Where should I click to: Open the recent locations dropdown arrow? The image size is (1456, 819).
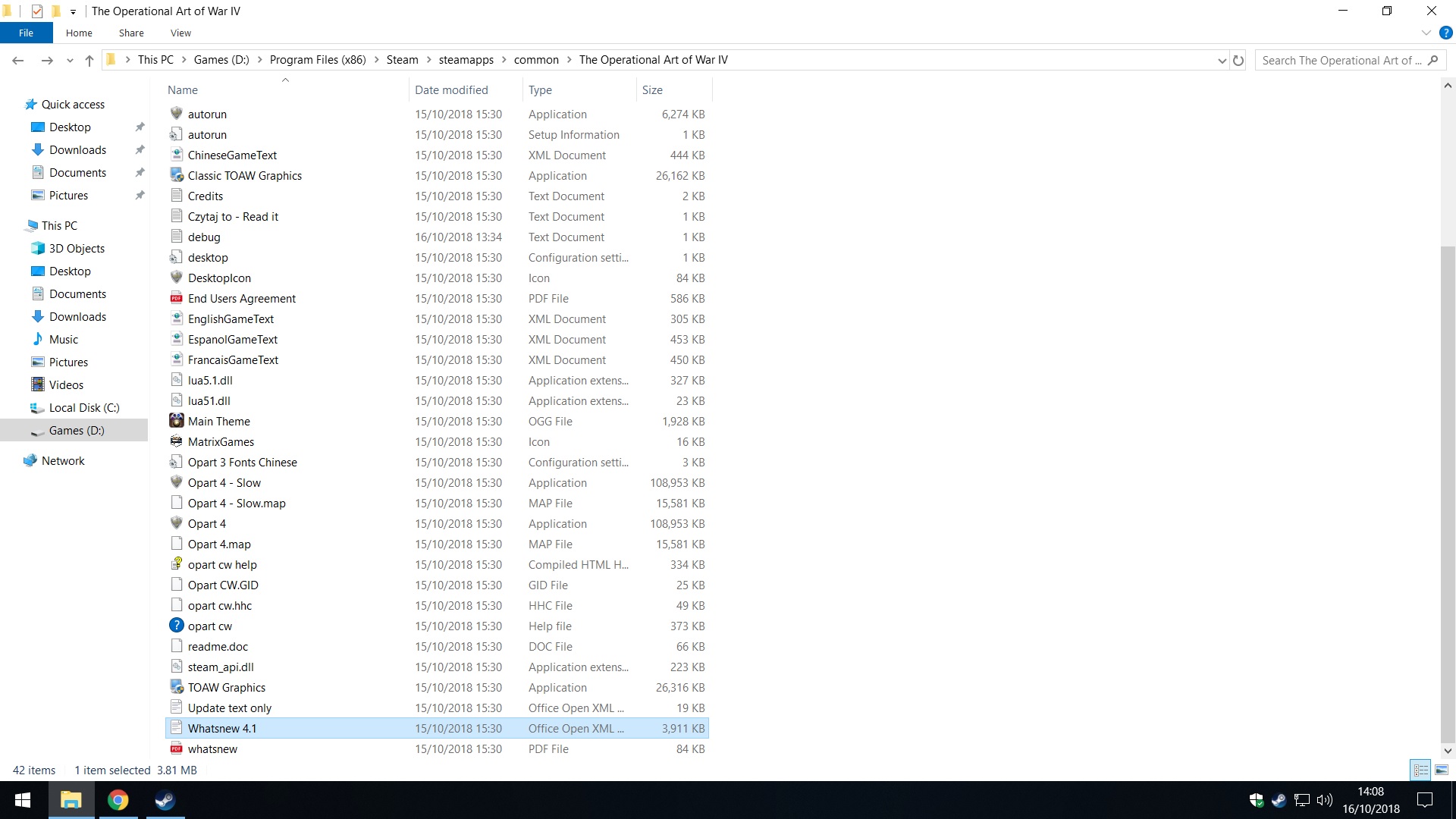70,61
